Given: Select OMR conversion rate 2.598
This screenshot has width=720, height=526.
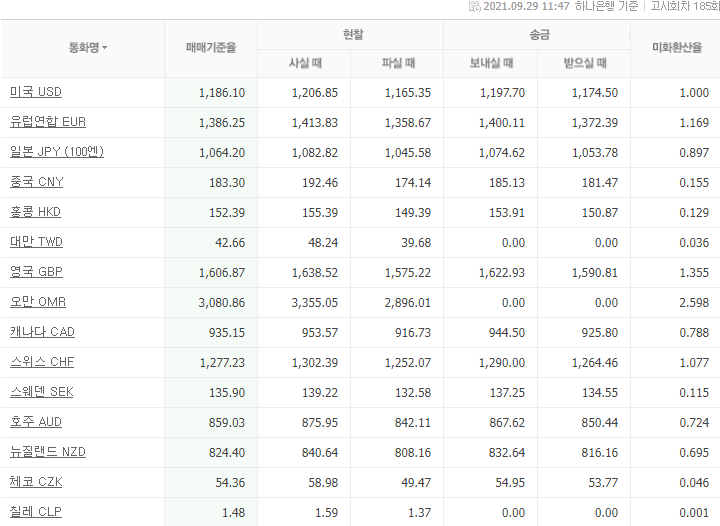Looking at the screenshot, I should click(694, 302).
